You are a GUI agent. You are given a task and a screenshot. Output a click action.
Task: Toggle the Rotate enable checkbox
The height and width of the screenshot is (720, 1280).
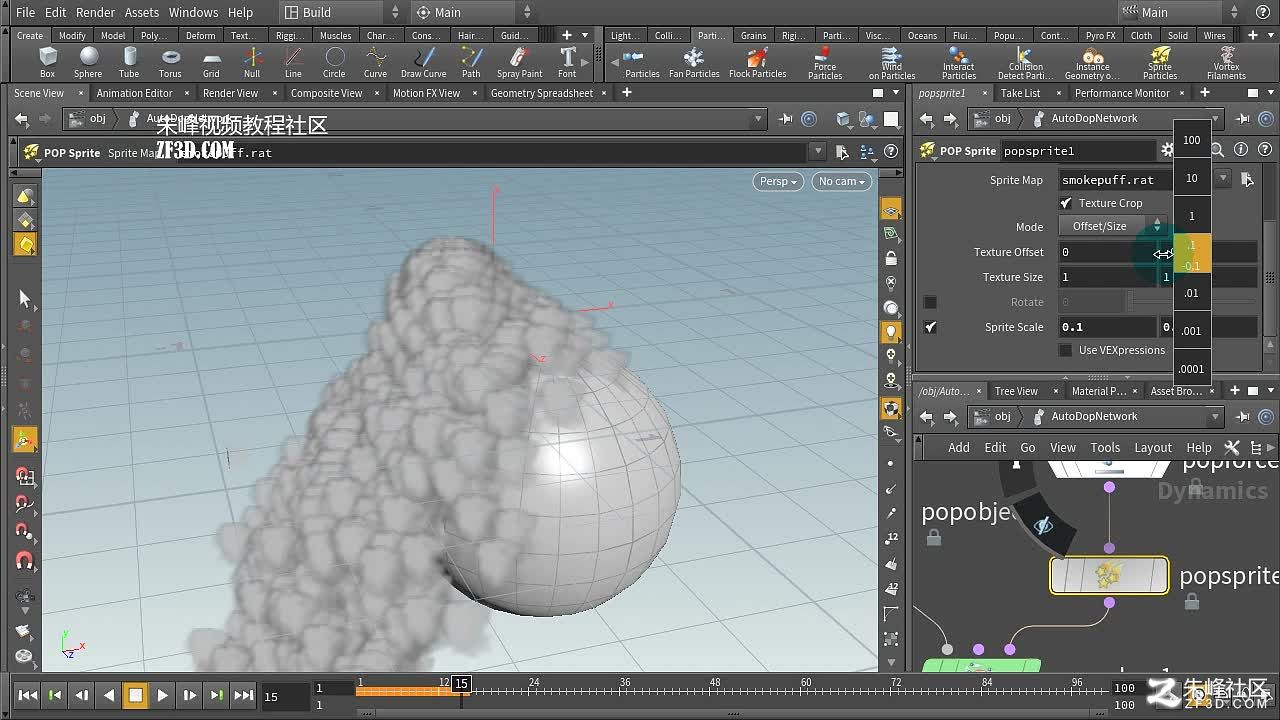(930, 302)
